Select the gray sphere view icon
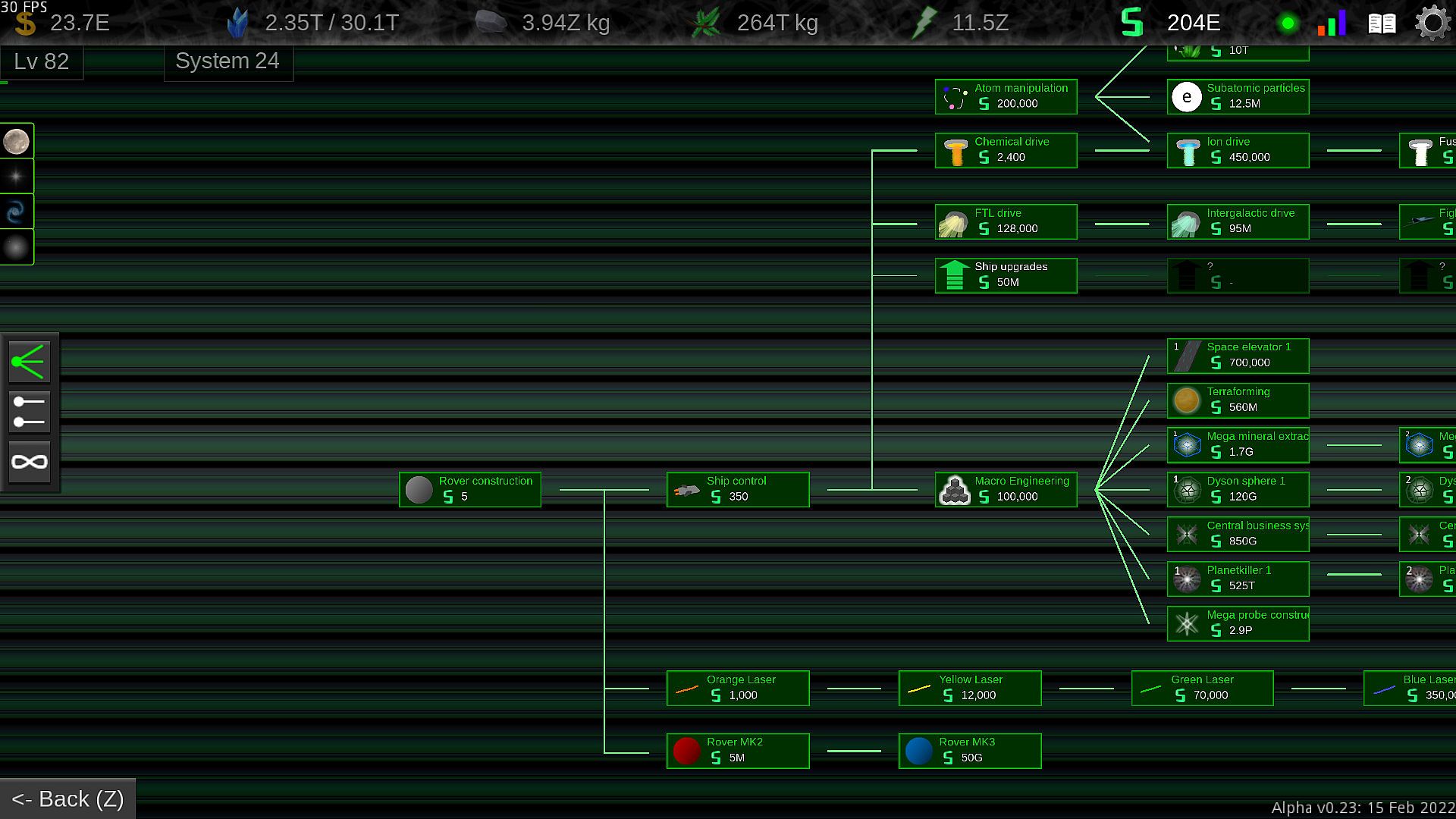The height and width of the screenshot is (819, 1456). point(17,247)
